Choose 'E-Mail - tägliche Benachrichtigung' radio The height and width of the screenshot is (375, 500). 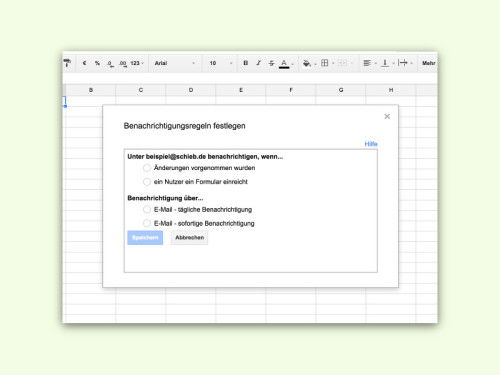click(147, 209)
